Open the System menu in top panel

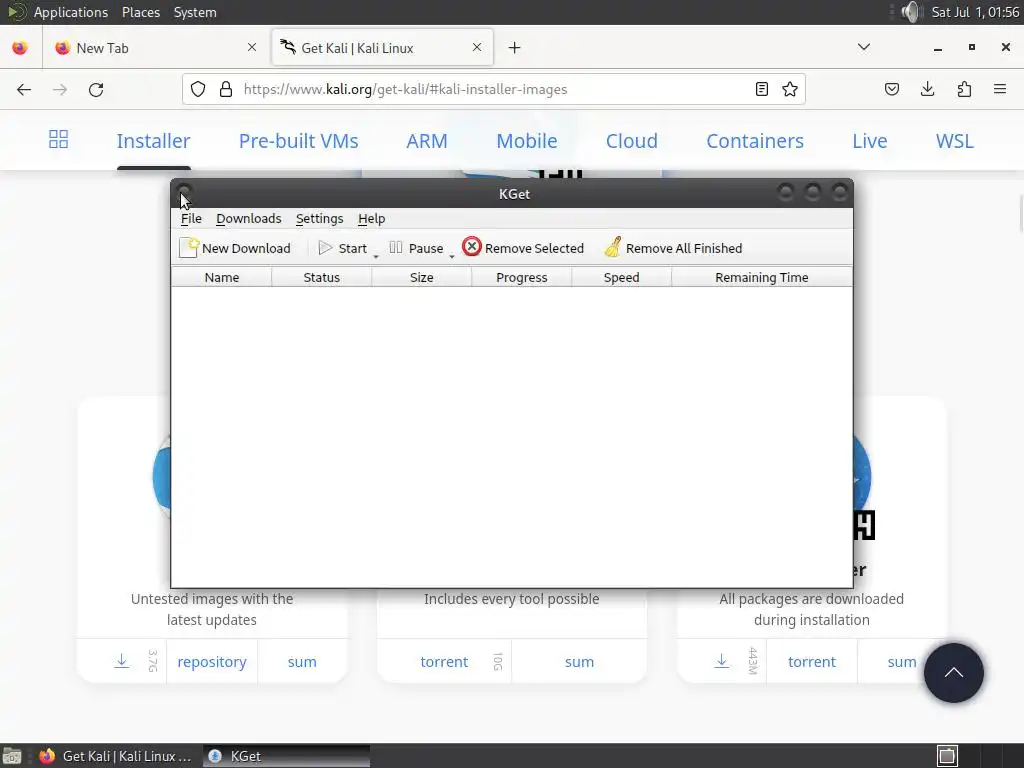pyautogui.click(x=195, y=12)
